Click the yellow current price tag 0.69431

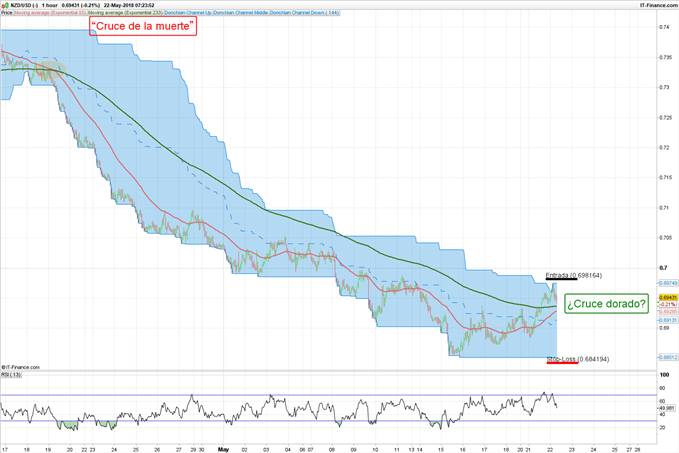click(668, 298)
